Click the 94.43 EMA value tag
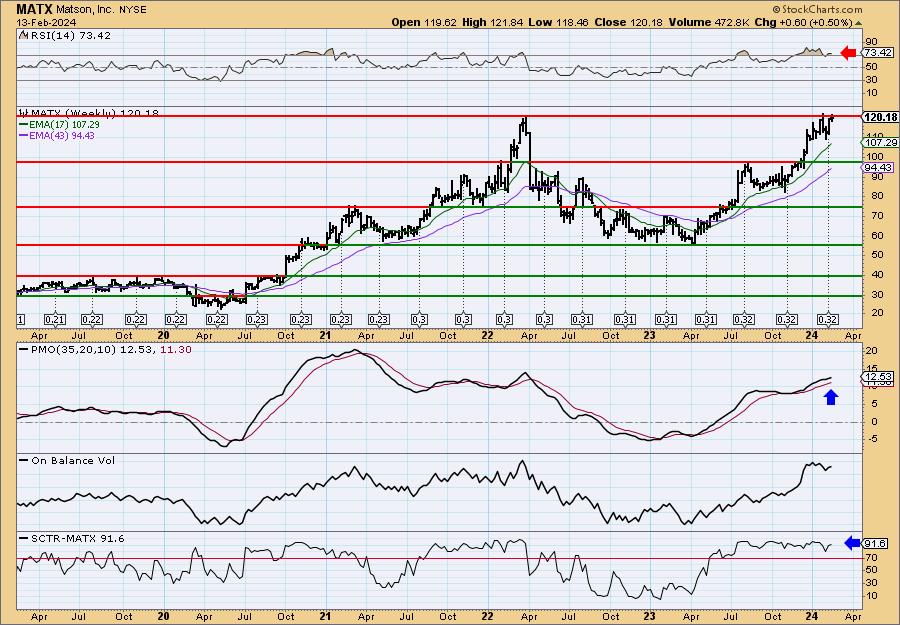900x625 pixels. point(879,167)
